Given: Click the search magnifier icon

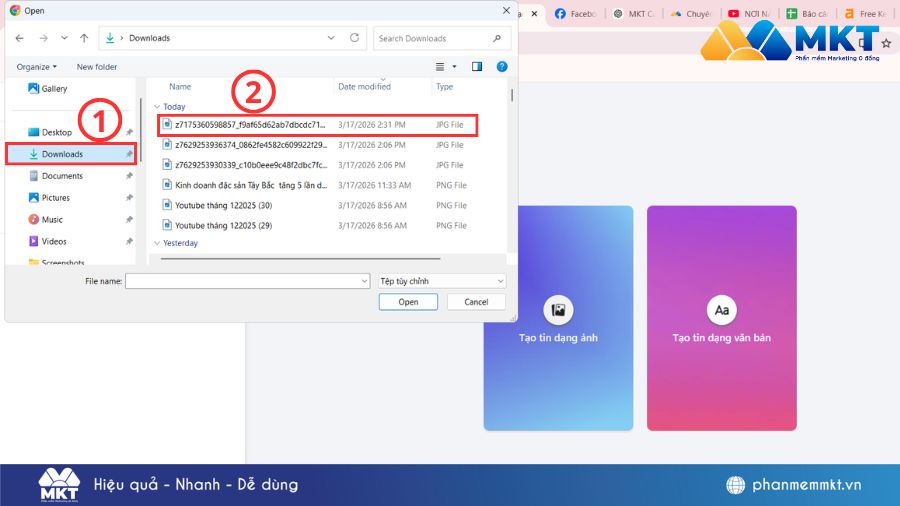Looking at the screenshot, I should (497, 38).
